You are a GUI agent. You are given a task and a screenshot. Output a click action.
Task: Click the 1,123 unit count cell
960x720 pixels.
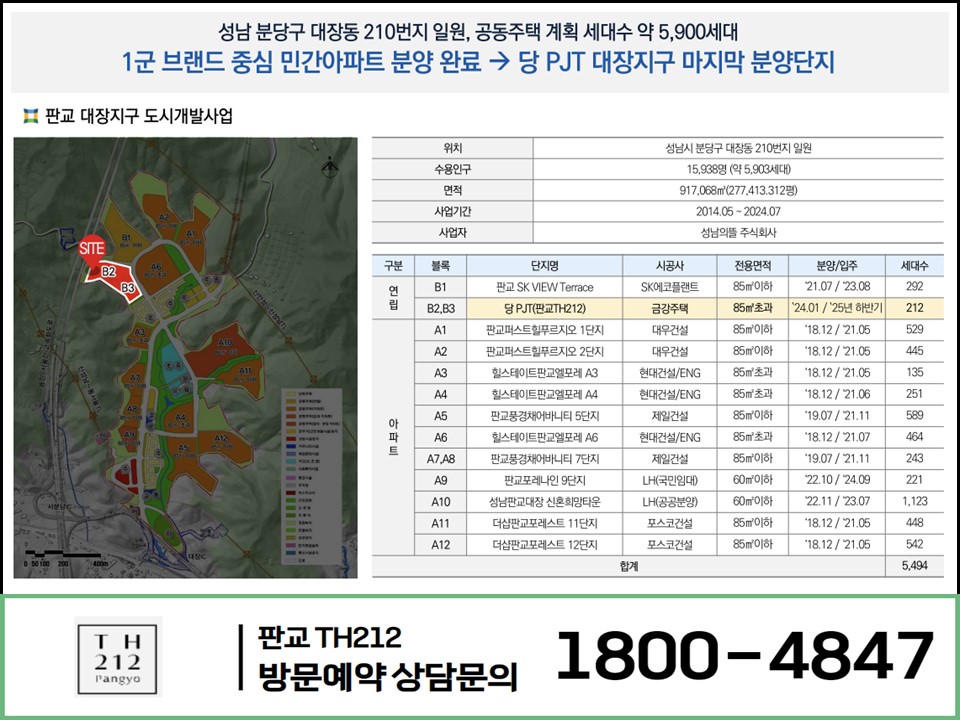914,501
